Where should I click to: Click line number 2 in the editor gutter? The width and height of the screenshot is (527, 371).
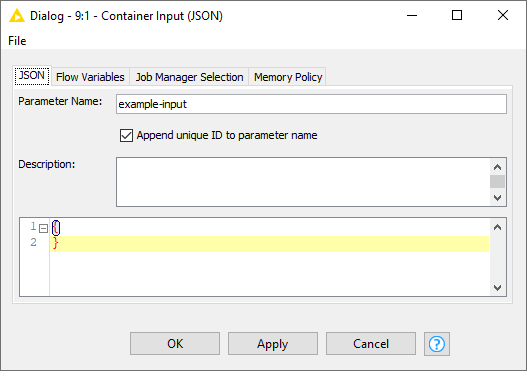coord(33,242)
